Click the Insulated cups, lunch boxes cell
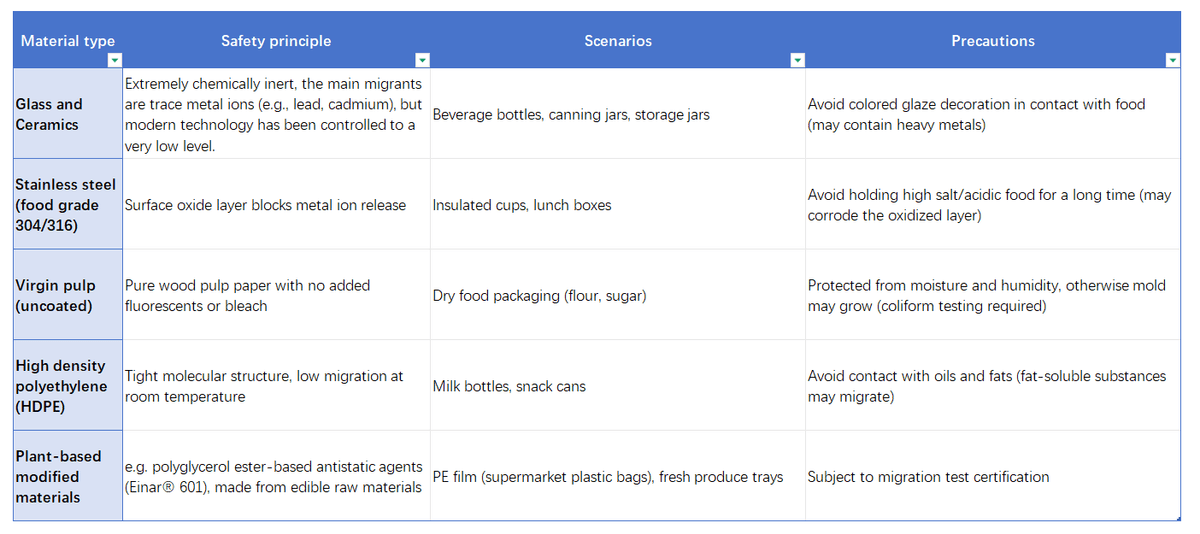Viewport: 1200px width, 534px height. (x=618, y=204)
